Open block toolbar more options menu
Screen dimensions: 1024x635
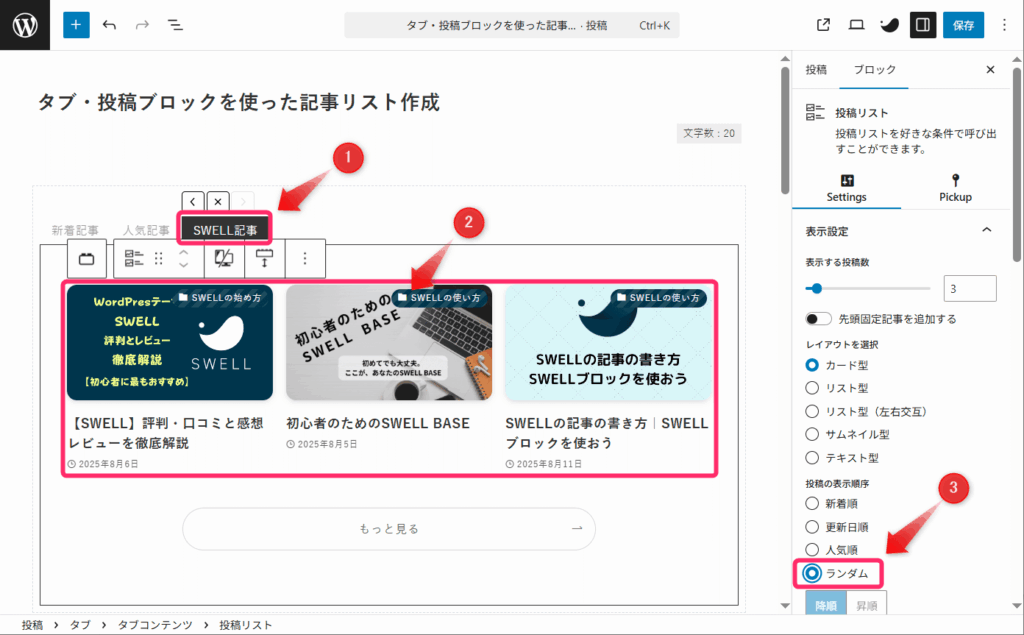pyautogui.click(x=304, y=259)
